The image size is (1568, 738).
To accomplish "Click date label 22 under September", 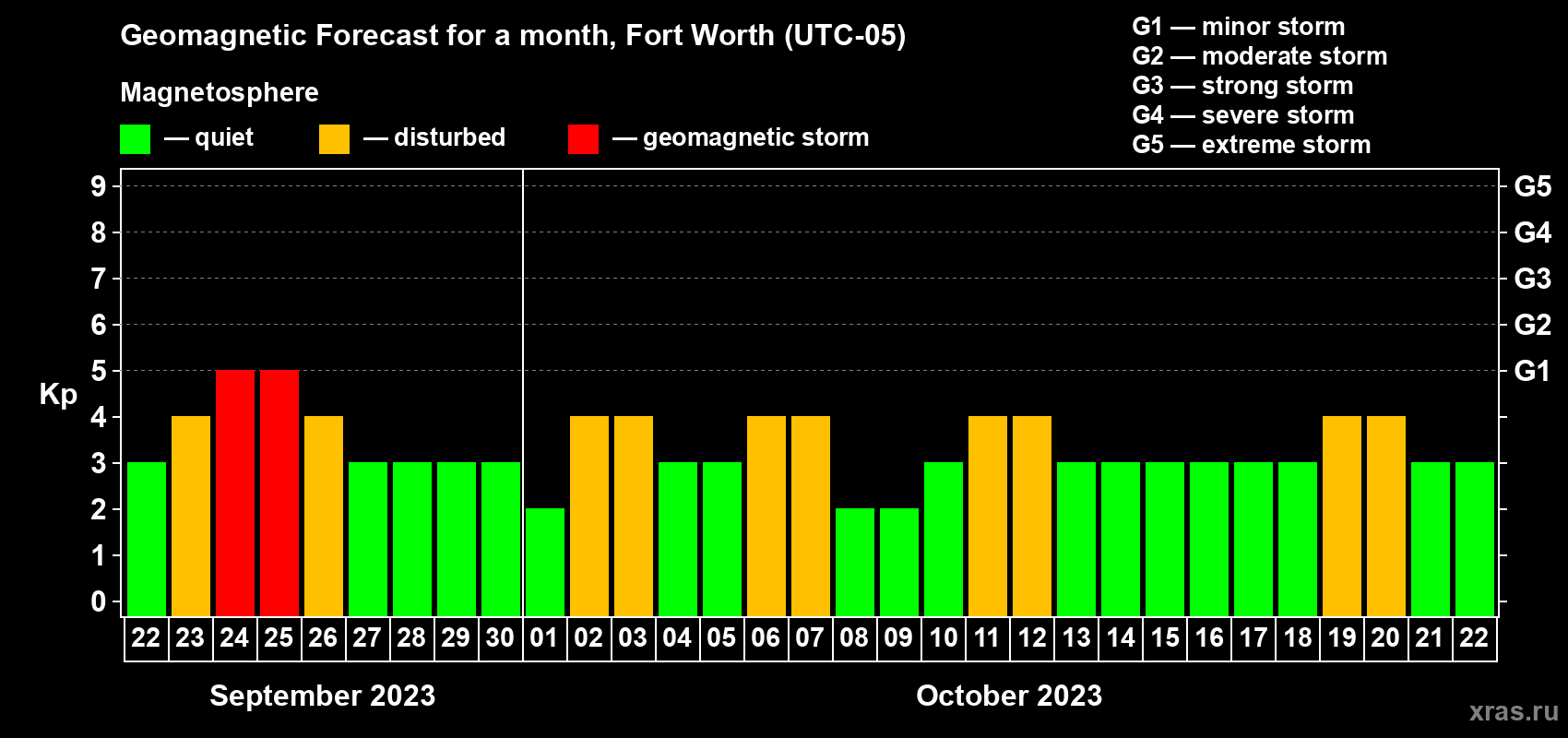I will [146, 638].
